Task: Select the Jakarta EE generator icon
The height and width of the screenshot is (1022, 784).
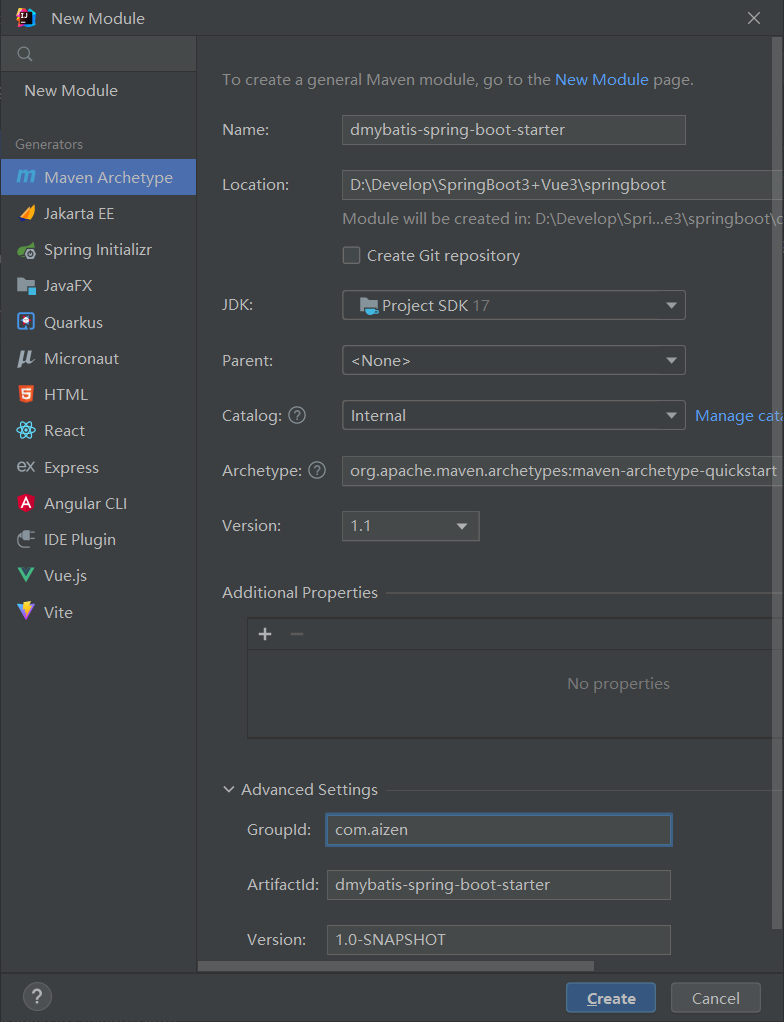Action: pyautogui.click(x=26, y=214)
